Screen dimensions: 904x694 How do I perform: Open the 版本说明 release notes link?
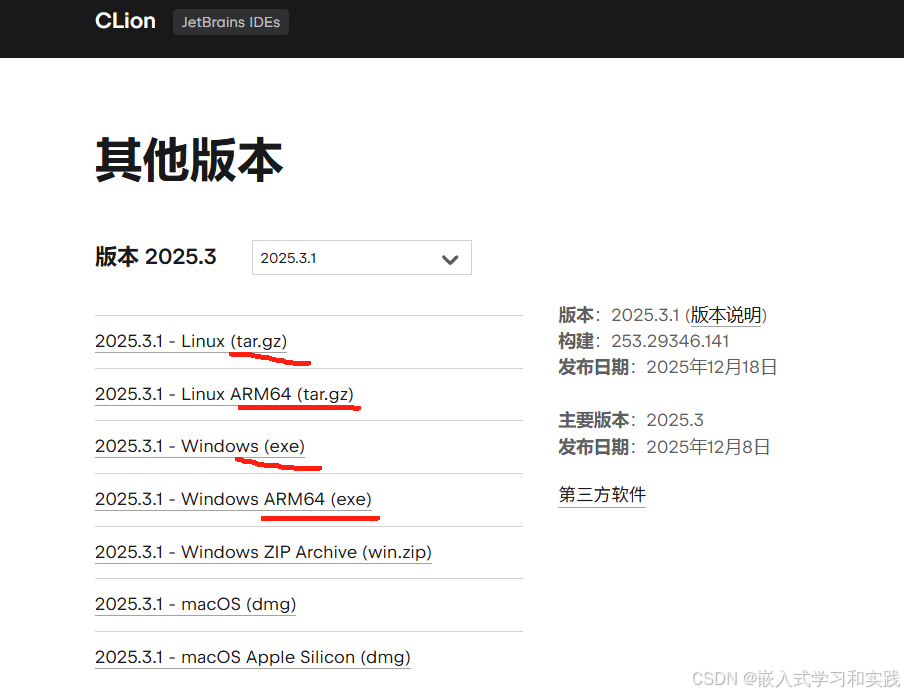tap(726, 315)
